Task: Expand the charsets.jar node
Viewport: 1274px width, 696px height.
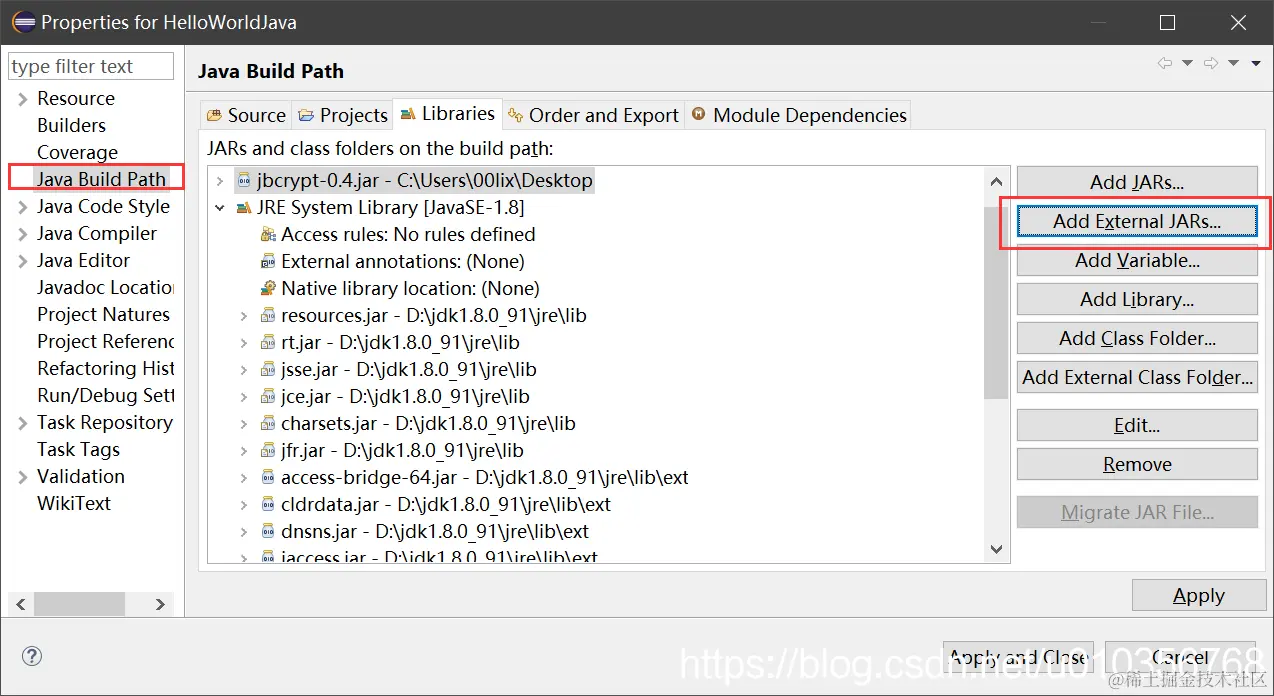Action: pos(244,424)
